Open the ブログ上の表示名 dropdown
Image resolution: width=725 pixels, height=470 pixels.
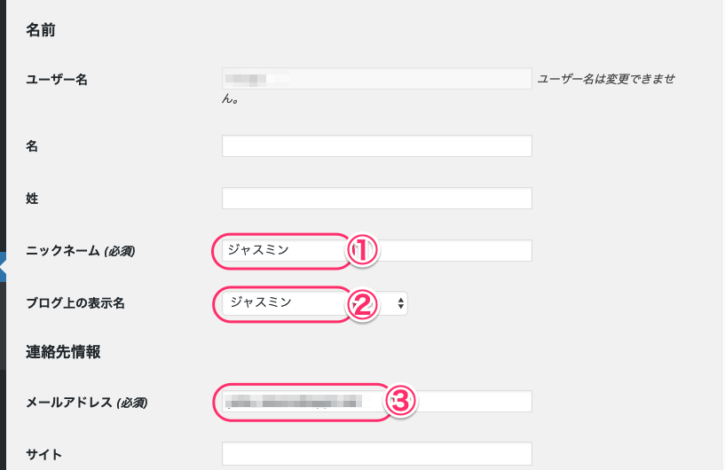pos(310,303)
